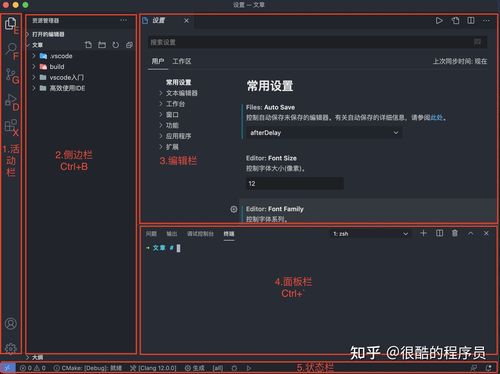Open the Manage gear in activity bar

tap(11, 348)
